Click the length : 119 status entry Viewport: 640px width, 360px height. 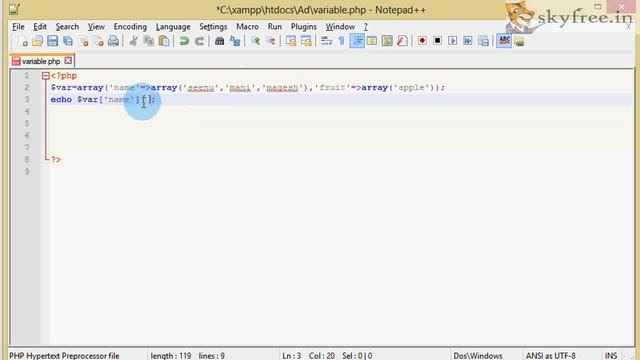(171, 356)
